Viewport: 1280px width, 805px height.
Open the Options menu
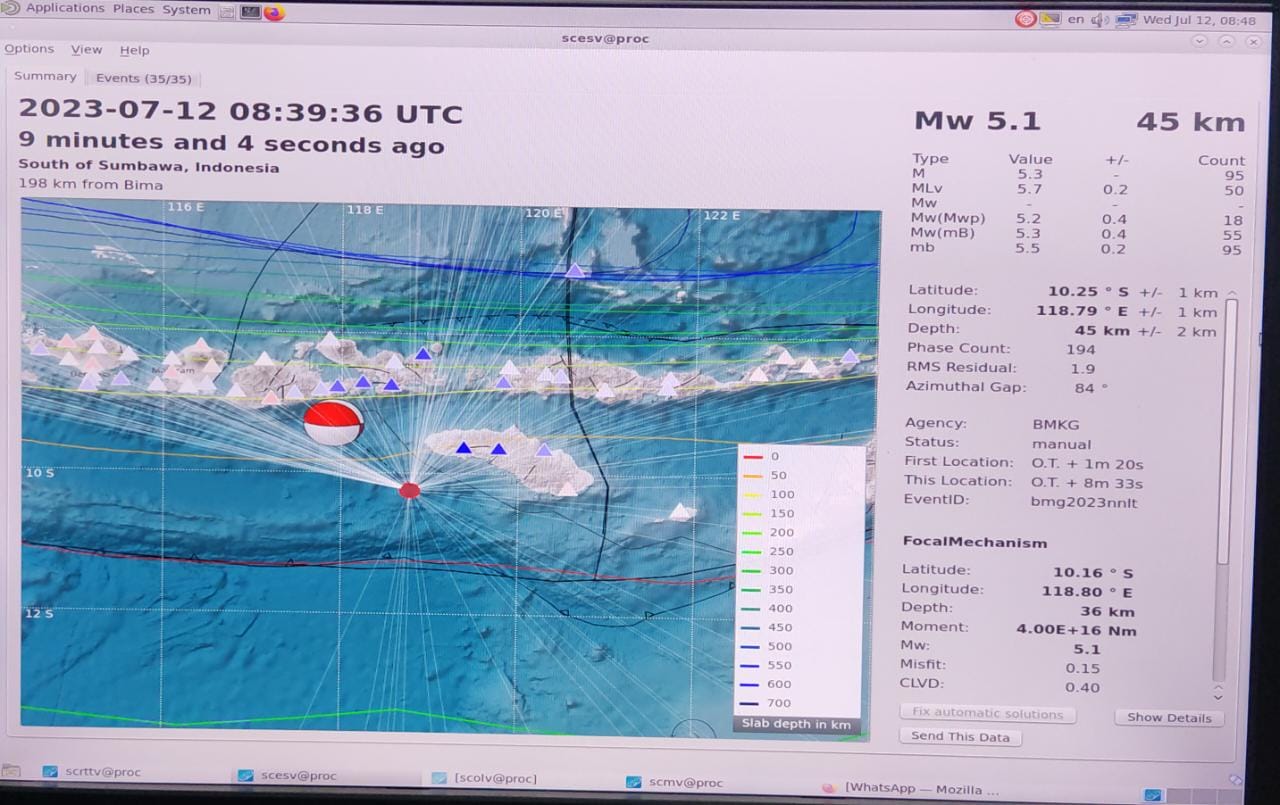pos(29,49)
